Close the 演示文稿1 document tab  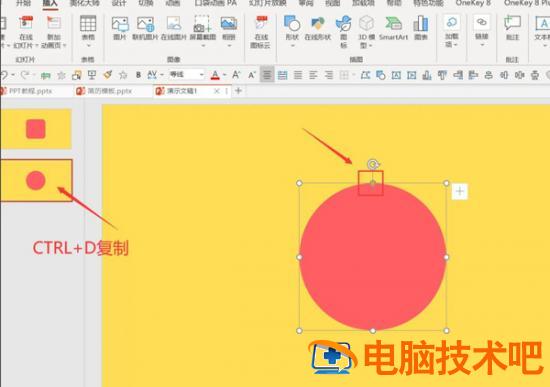[217, 91]
